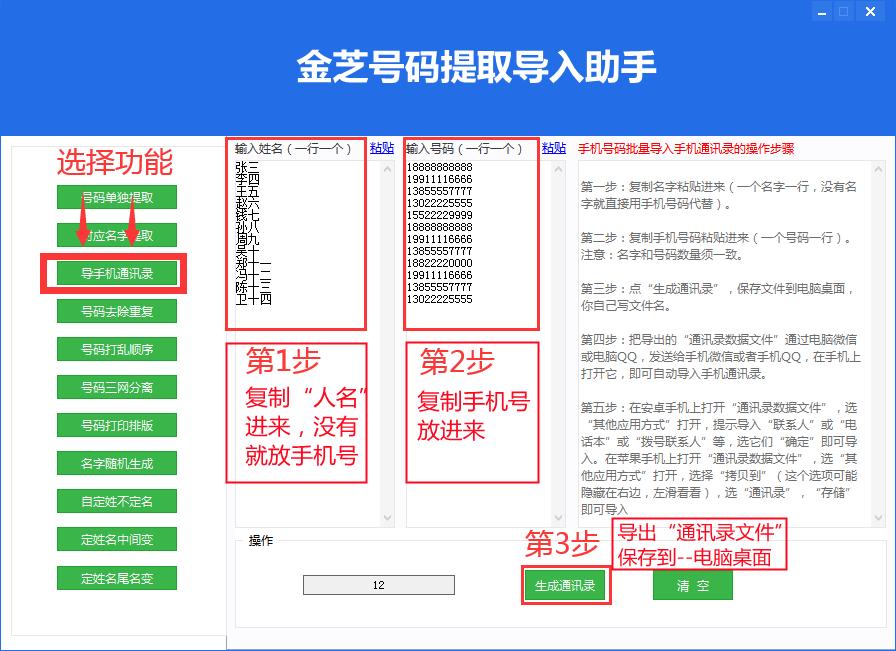Select the 对应名字提取 function
Viewport: 896px width, 651px height.
(116, 234)
